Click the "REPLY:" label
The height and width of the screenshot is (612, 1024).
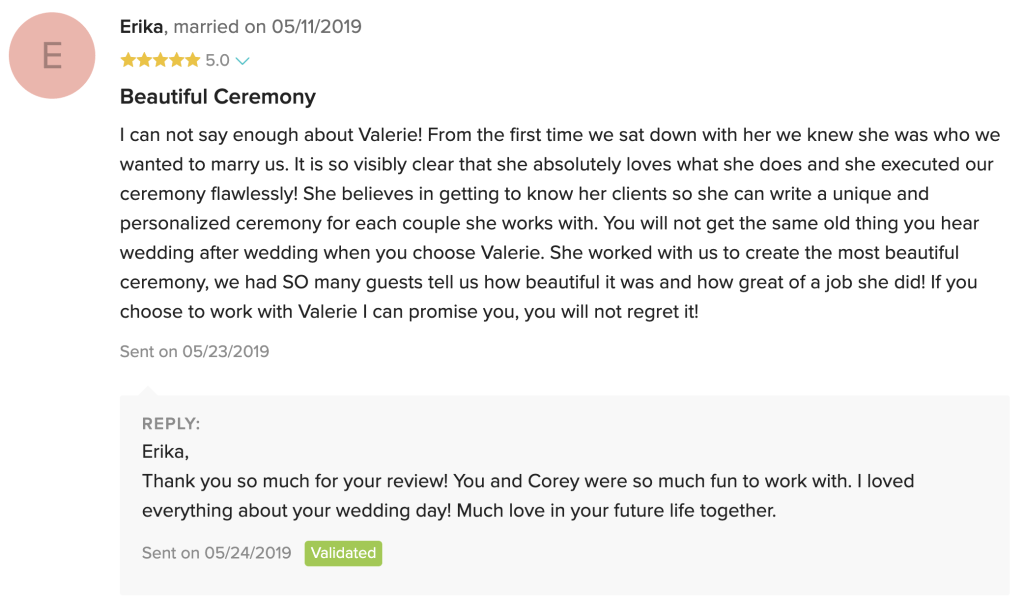click(171, 424)
